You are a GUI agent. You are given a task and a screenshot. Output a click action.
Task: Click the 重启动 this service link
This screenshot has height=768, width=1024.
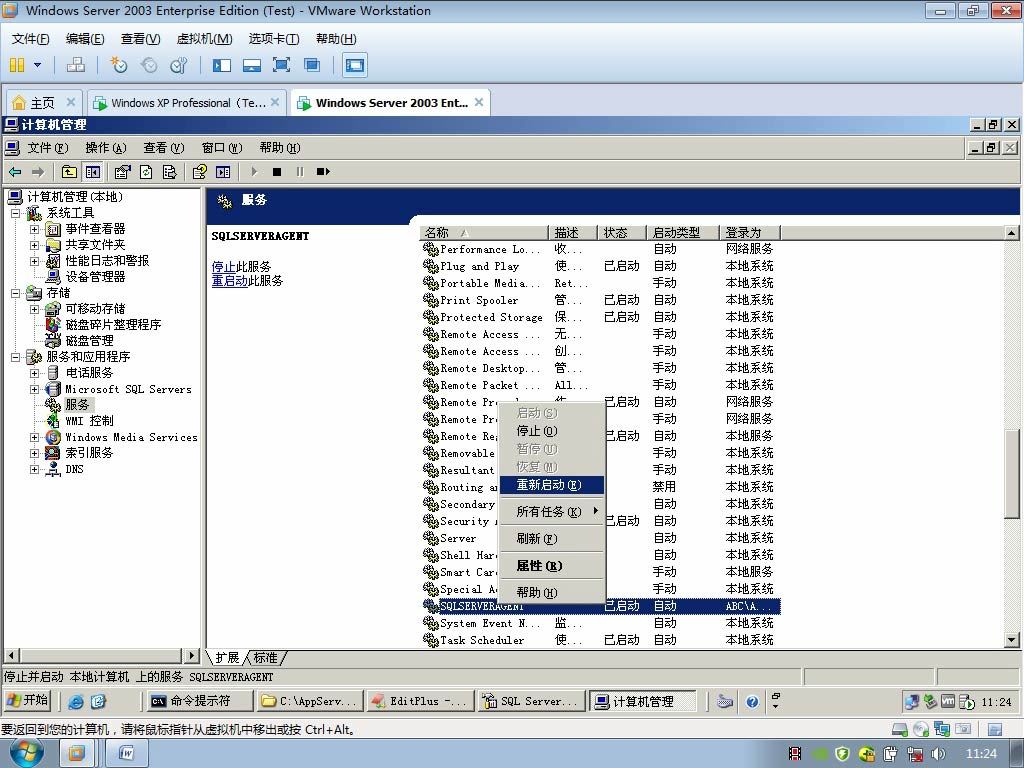pyautogui.click(x=230, y=281)
